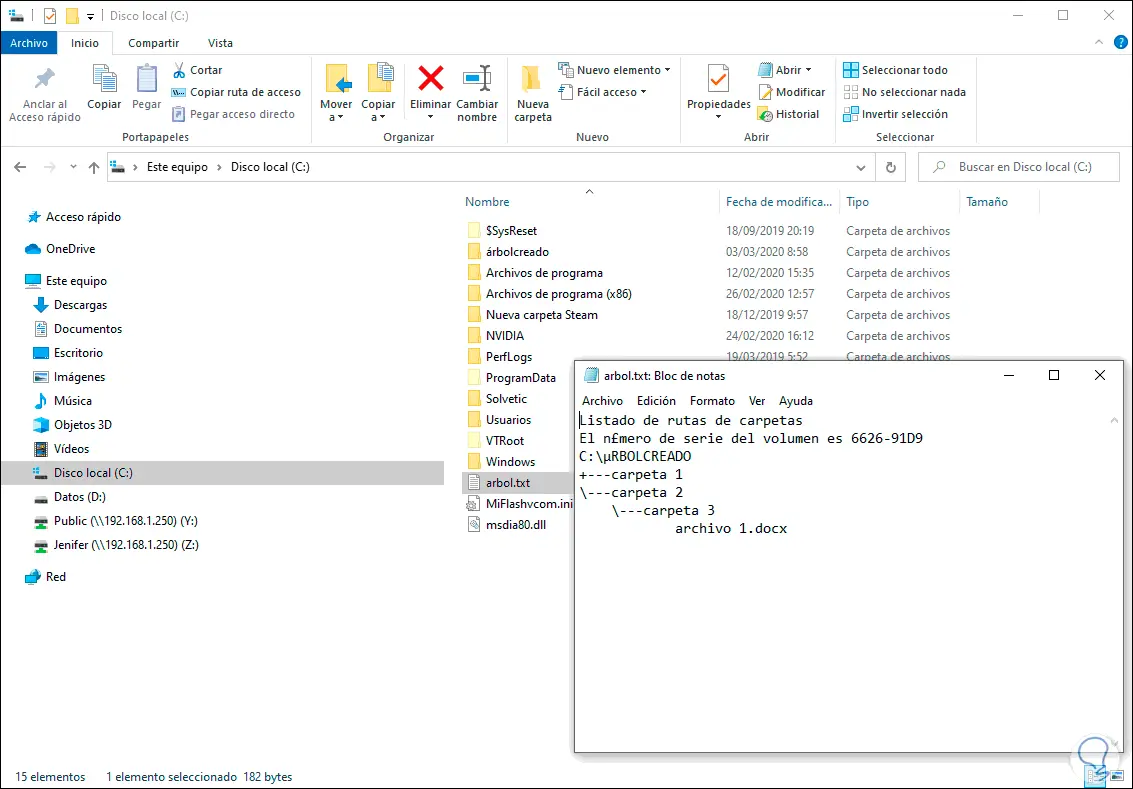
Task: Click Invertir selección option
Action: point(895,114)
